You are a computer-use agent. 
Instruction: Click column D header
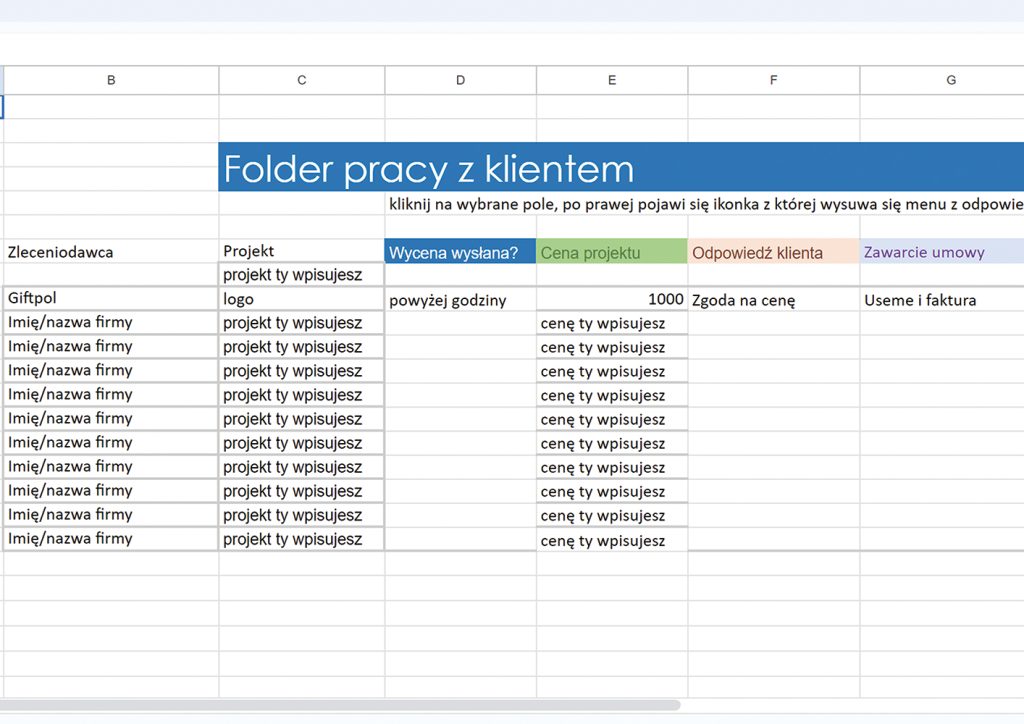click(460, 80)
